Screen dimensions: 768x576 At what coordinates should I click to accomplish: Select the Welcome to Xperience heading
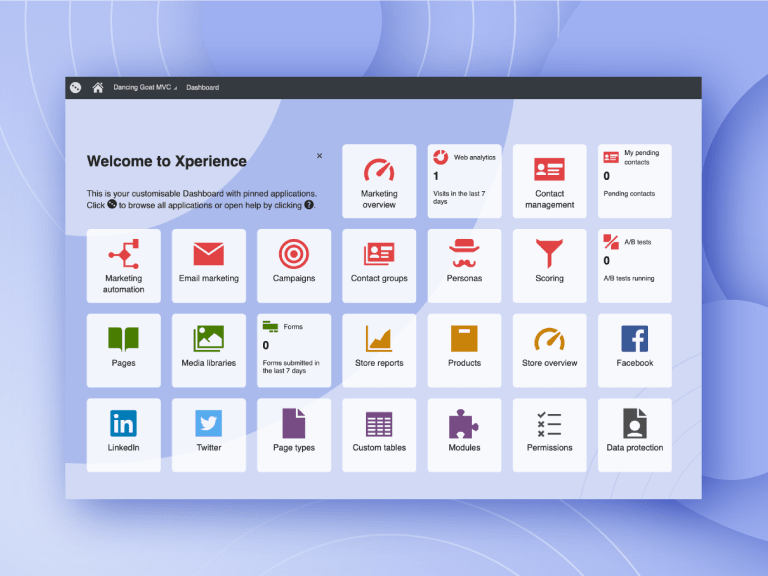167,161
